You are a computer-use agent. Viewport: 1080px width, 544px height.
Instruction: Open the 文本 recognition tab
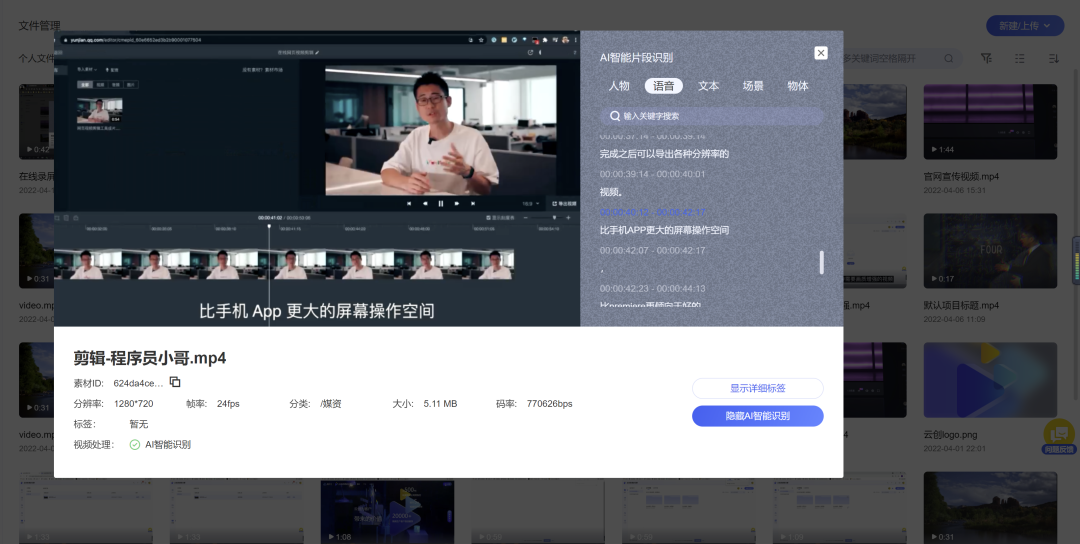coord(708,86)
